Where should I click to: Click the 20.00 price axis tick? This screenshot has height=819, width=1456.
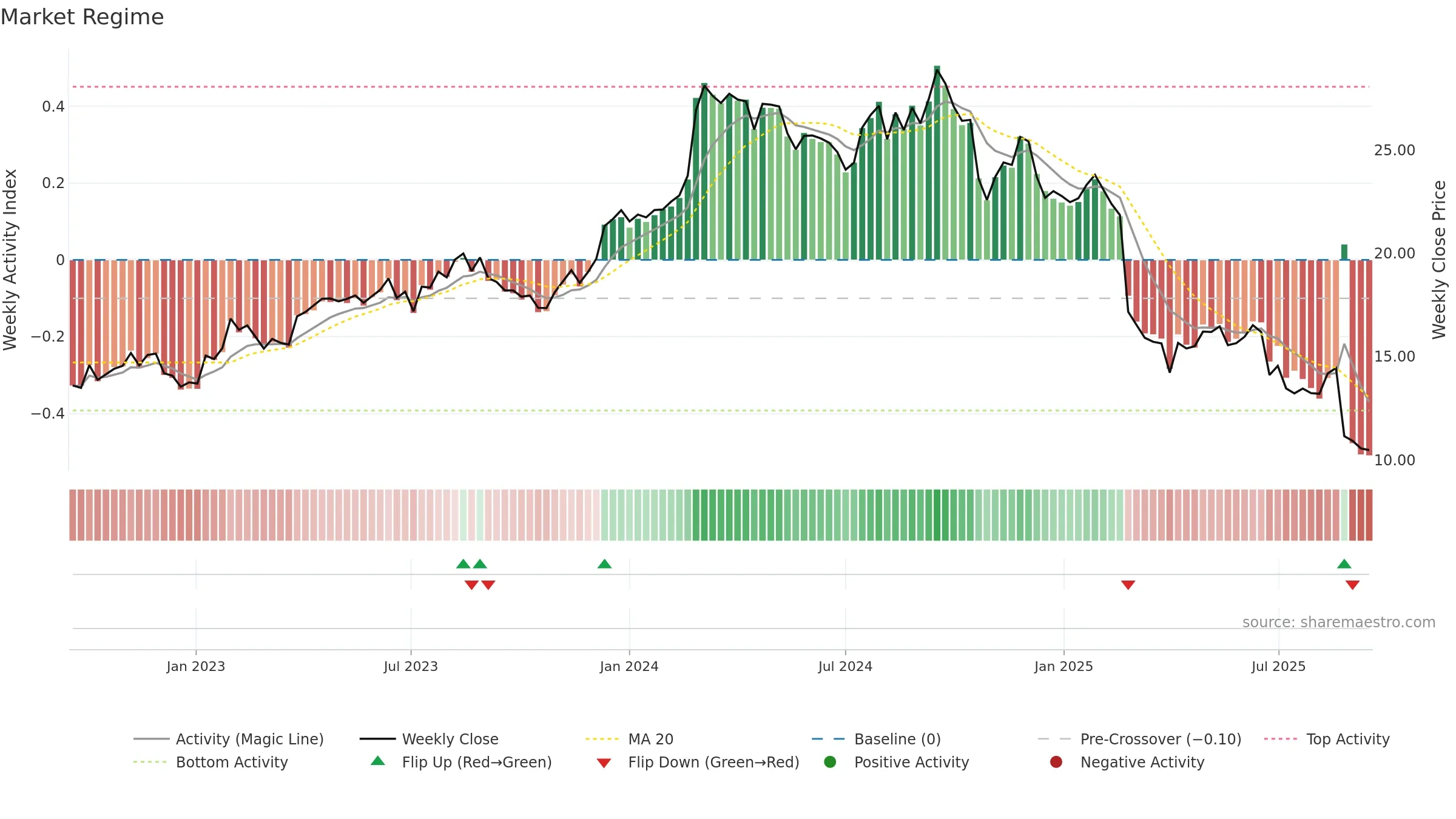point(1394,253)
